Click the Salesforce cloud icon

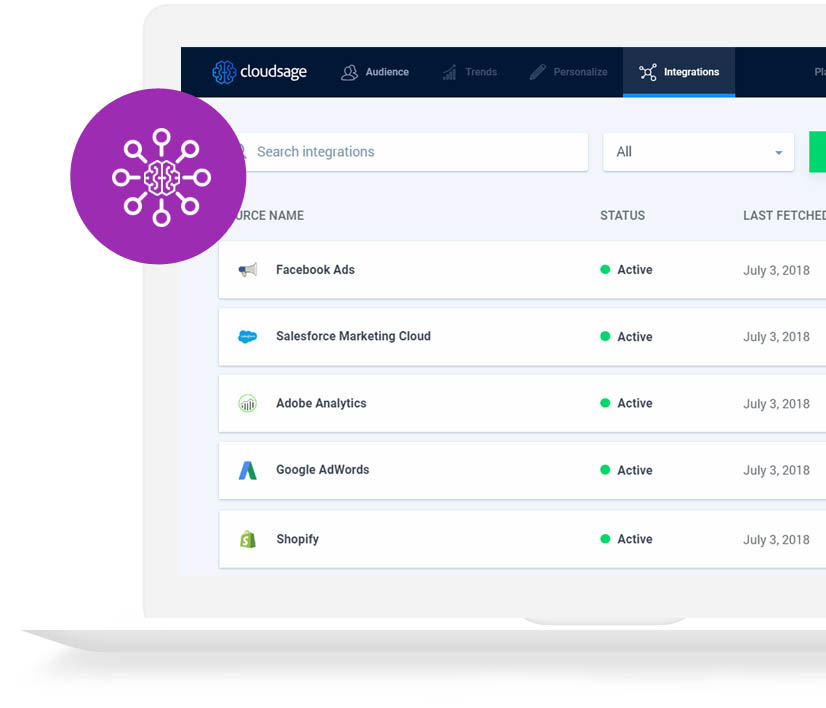[247, 337]
